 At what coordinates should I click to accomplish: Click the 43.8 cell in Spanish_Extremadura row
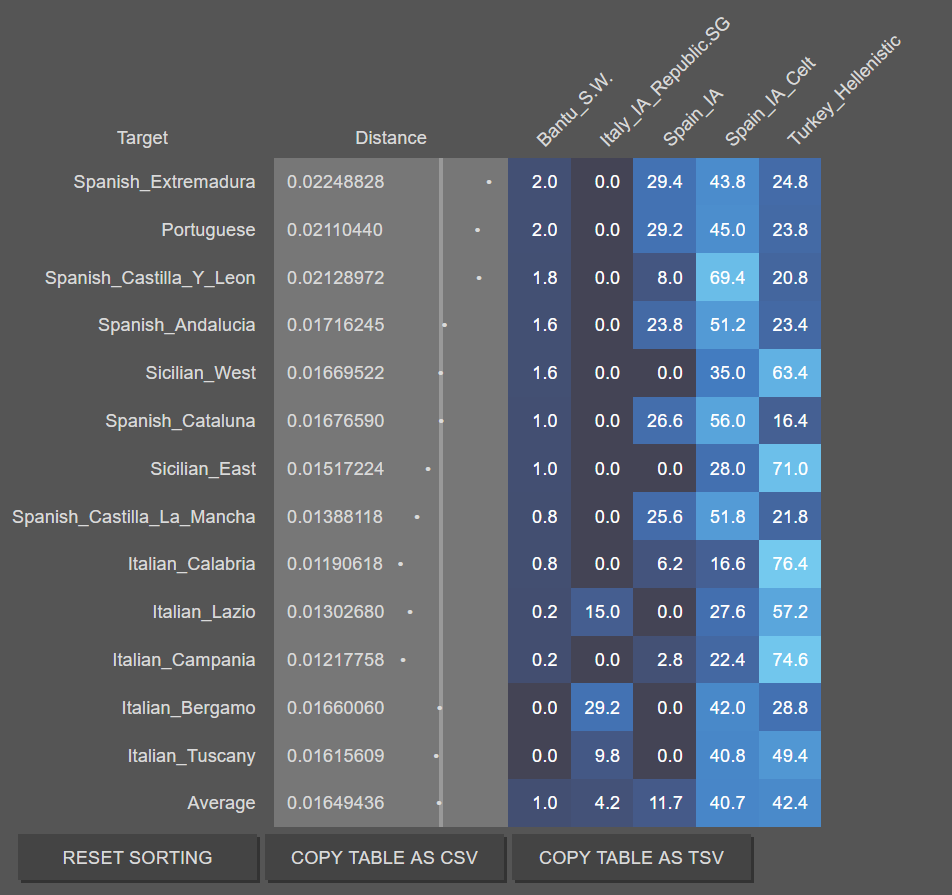(x=727, y=182)
